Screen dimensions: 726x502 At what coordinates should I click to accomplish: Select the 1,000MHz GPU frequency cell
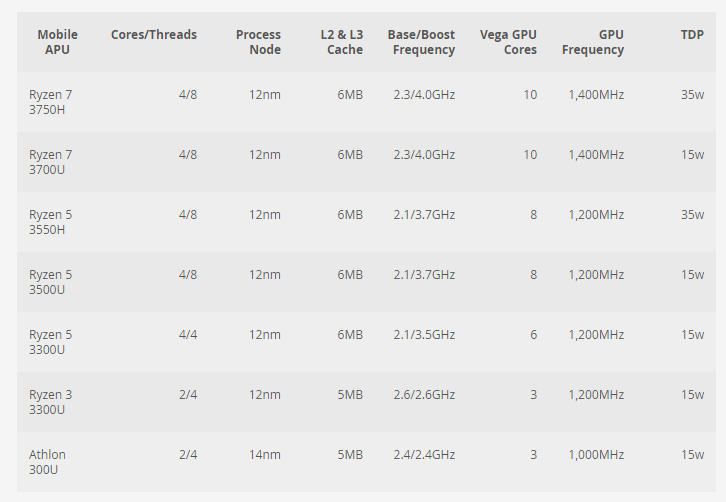(596, 455)
